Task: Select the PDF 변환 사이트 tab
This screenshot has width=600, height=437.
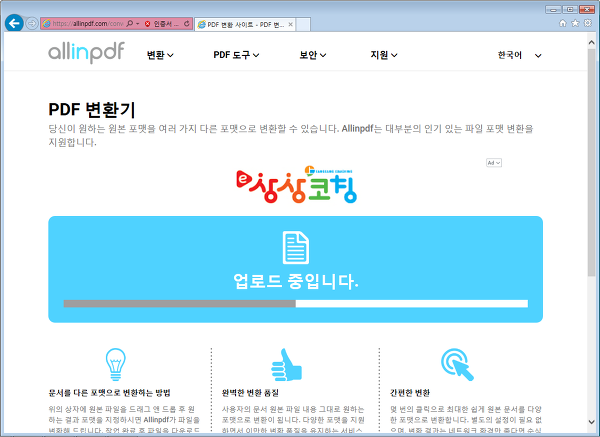Action: point(245,24)
